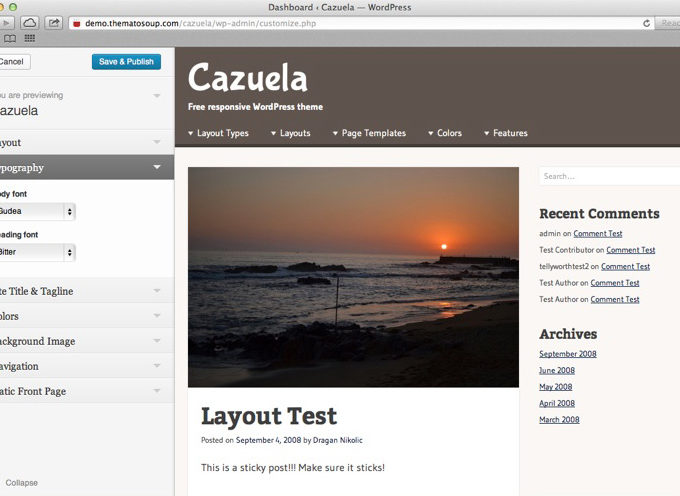Open the Heading font dropdown showing Bitter
The height and width of the screenshot is (496, 680).
click(37, 252)
